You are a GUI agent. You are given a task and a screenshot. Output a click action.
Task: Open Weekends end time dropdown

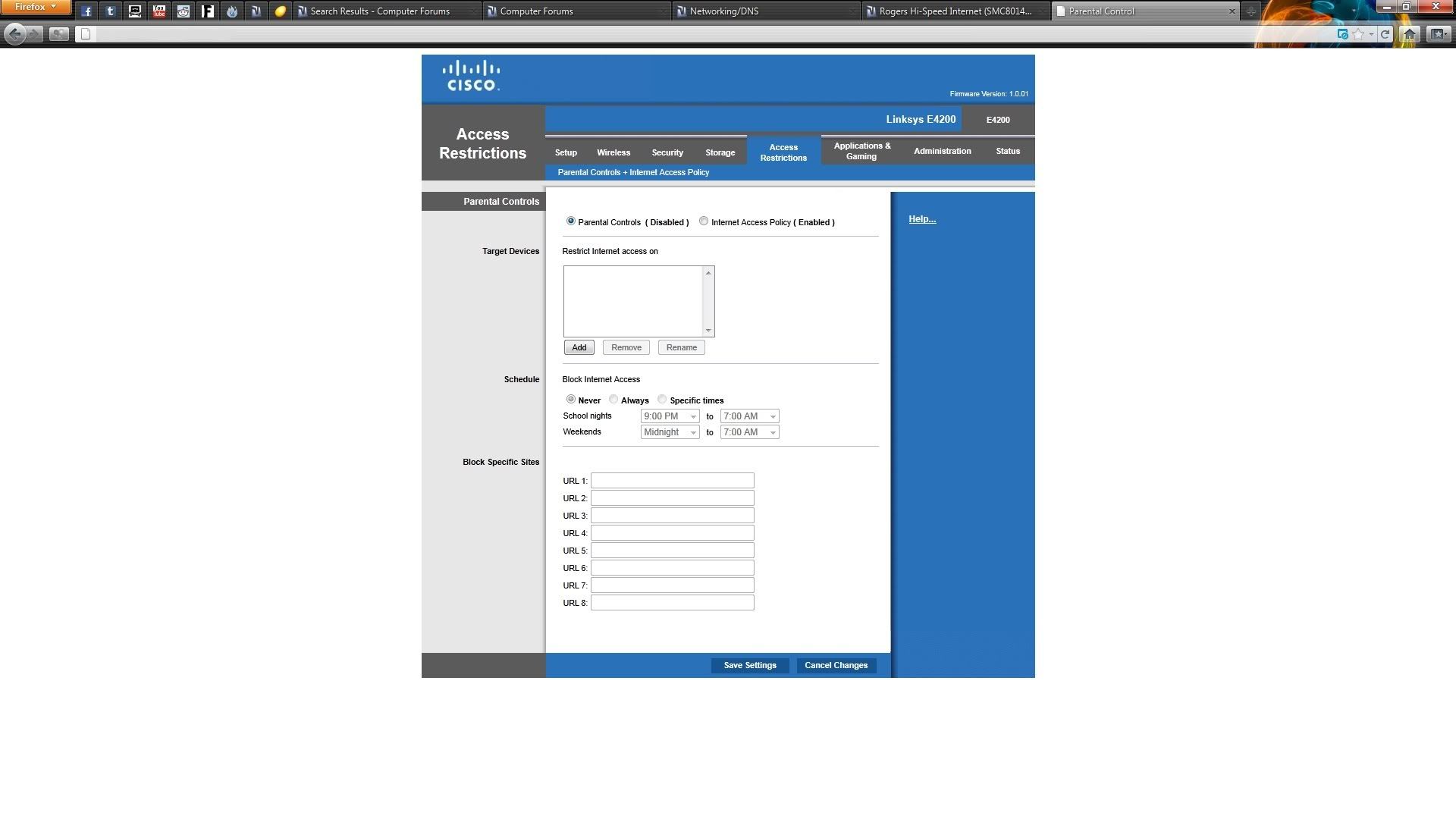click(749, 432)
